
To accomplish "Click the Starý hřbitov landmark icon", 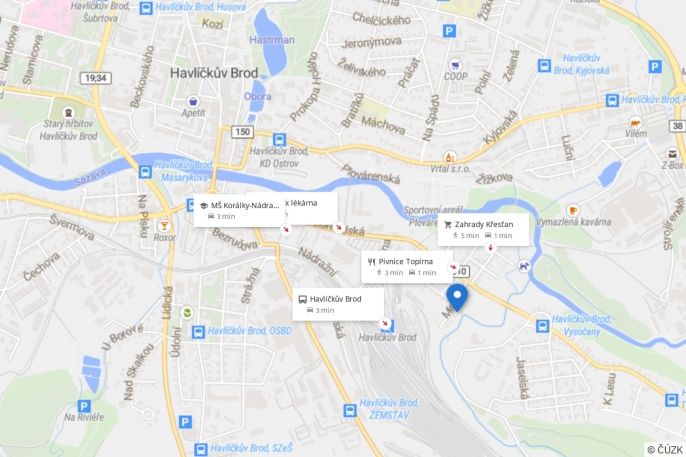I will coord(68,112).
